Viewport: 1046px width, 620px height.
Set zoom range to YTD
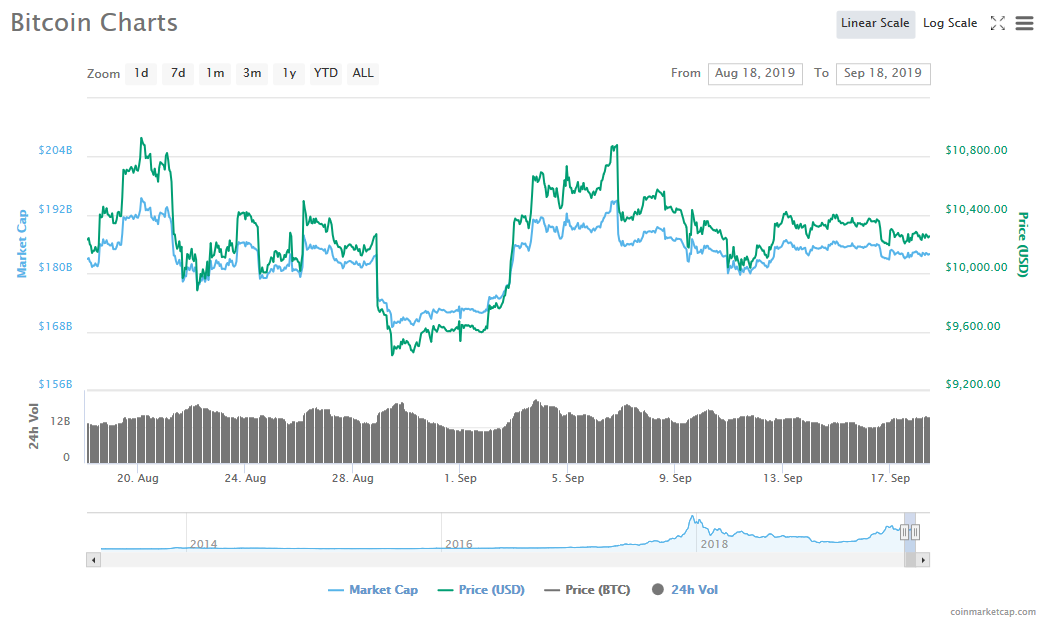(x=326, y=73)
